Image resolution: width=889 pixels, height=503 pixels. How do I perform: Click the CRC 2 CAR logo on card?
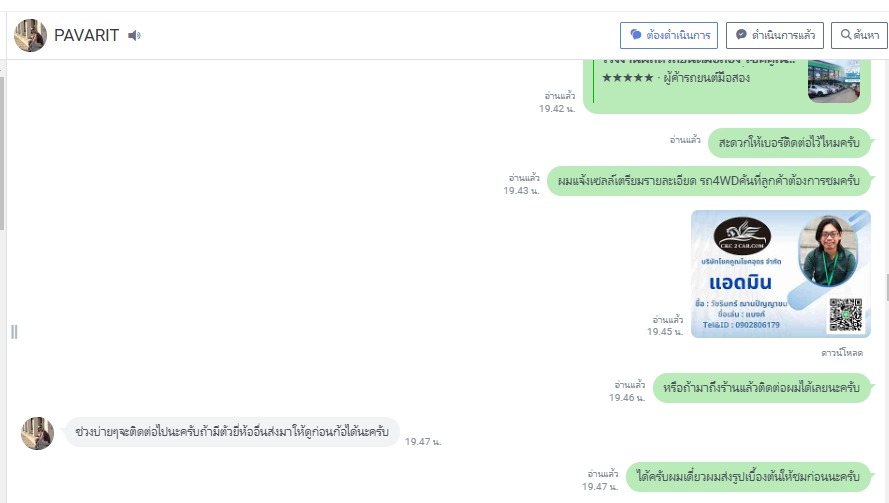[x=742, y=235]
